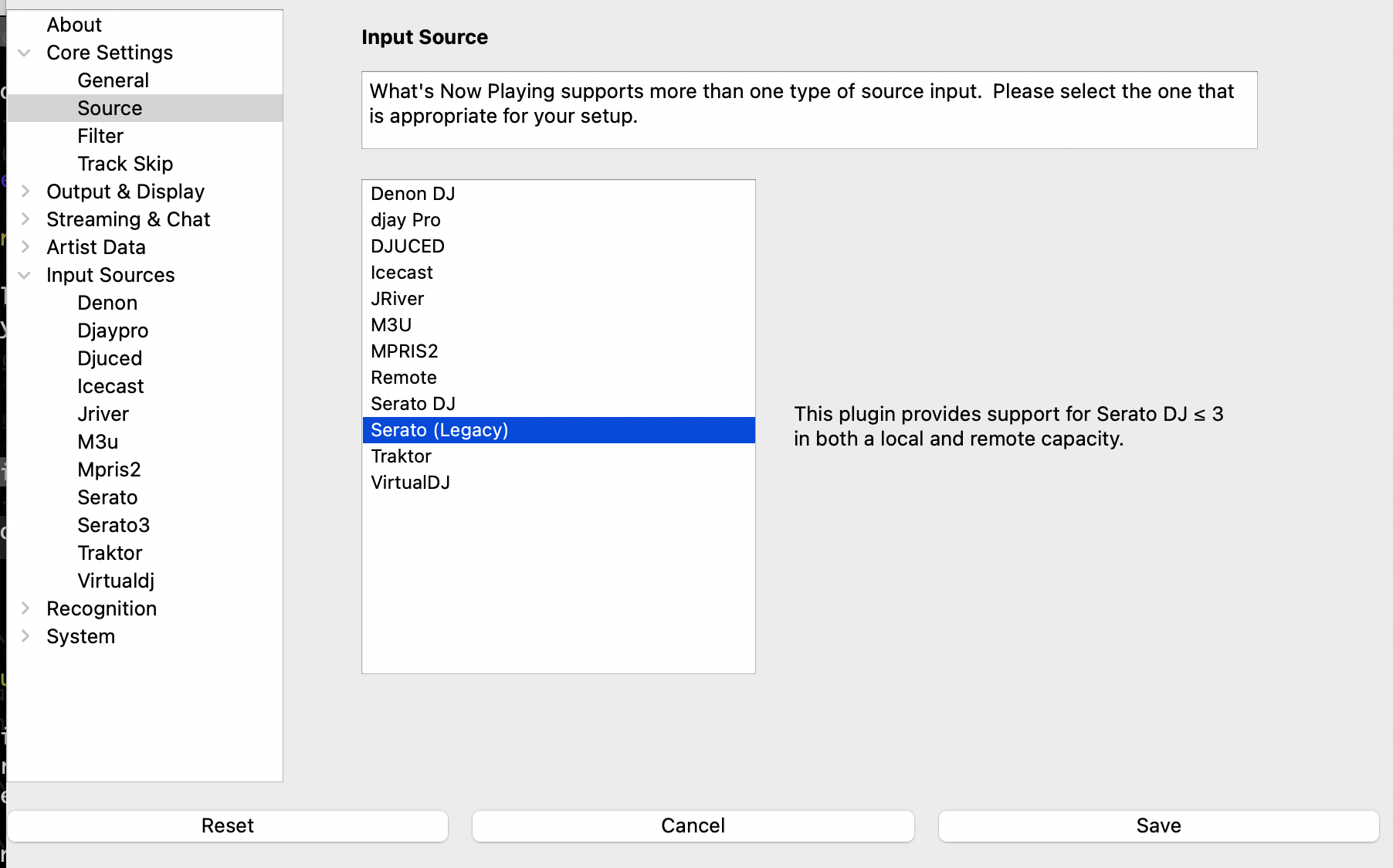The width and height of the screenshot is (1393, 868).
Task: Choose Traktor in the input source list
Action: tap(401, 456)
